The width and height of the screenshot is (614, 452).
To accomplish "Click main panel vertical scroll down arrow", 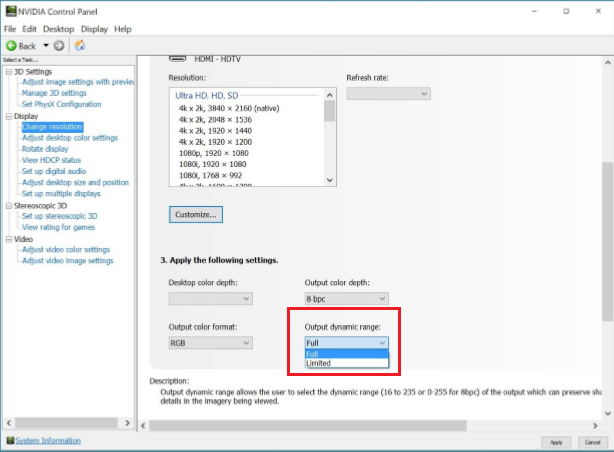I will tap(608, 413).
